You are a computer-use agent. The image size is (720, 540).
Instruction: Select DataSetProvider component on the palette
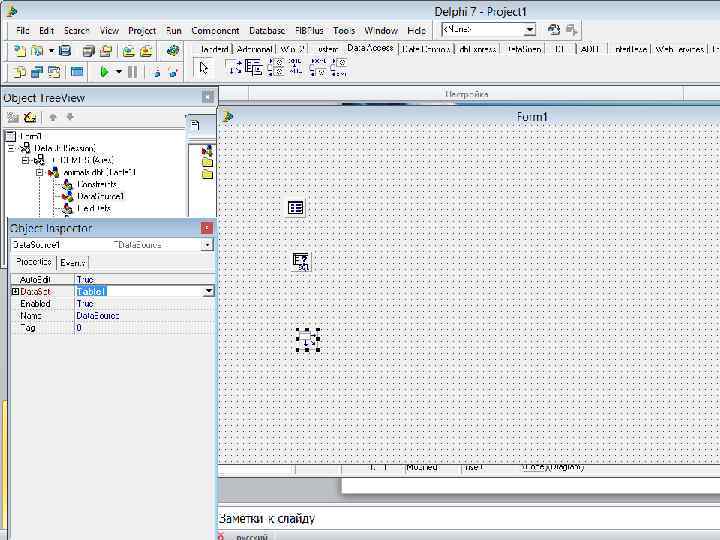coord(276,68)
